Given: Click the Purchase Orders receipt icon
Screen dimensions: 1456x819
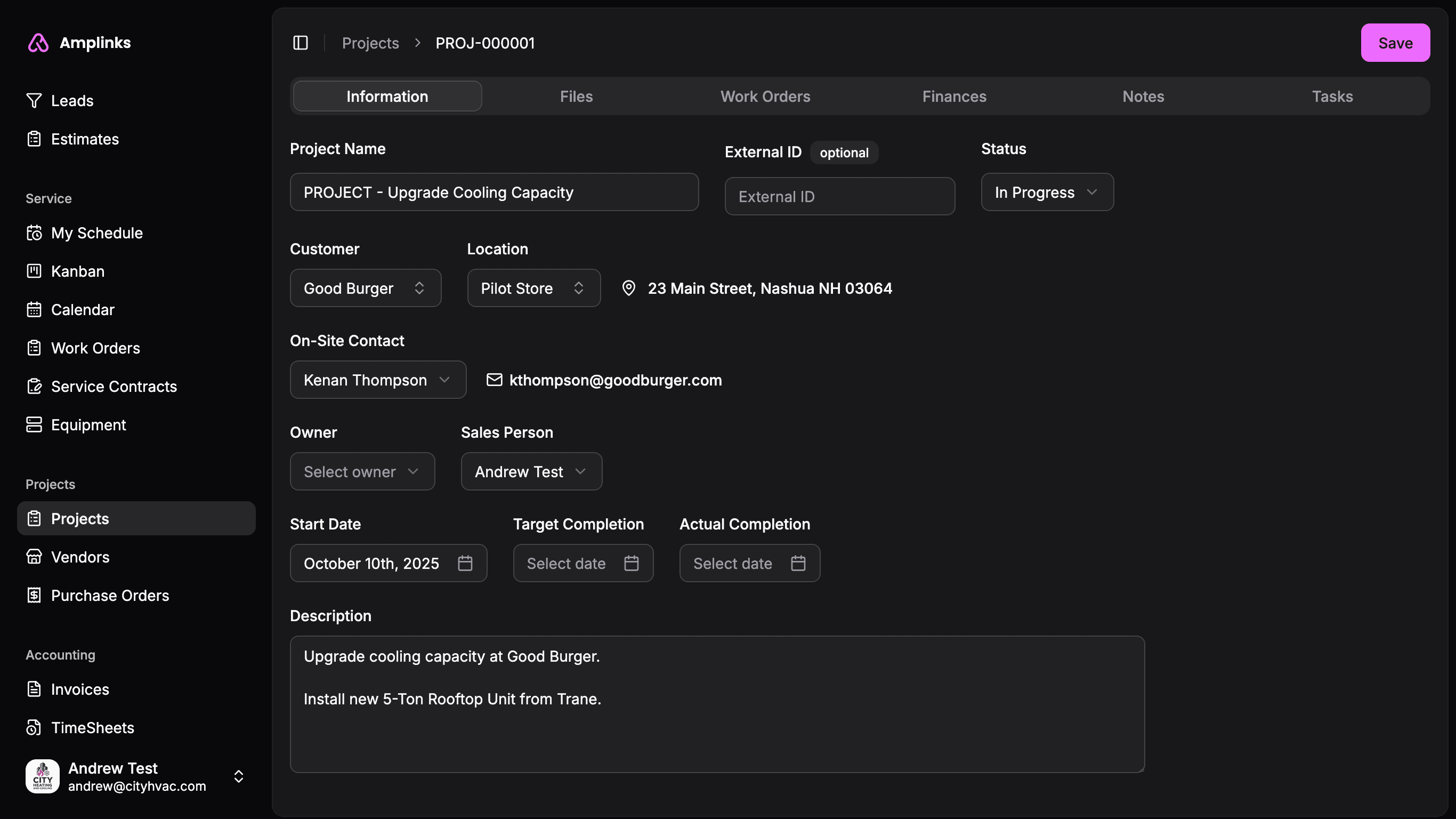Looking at the screenshot, I should [34, 596].
